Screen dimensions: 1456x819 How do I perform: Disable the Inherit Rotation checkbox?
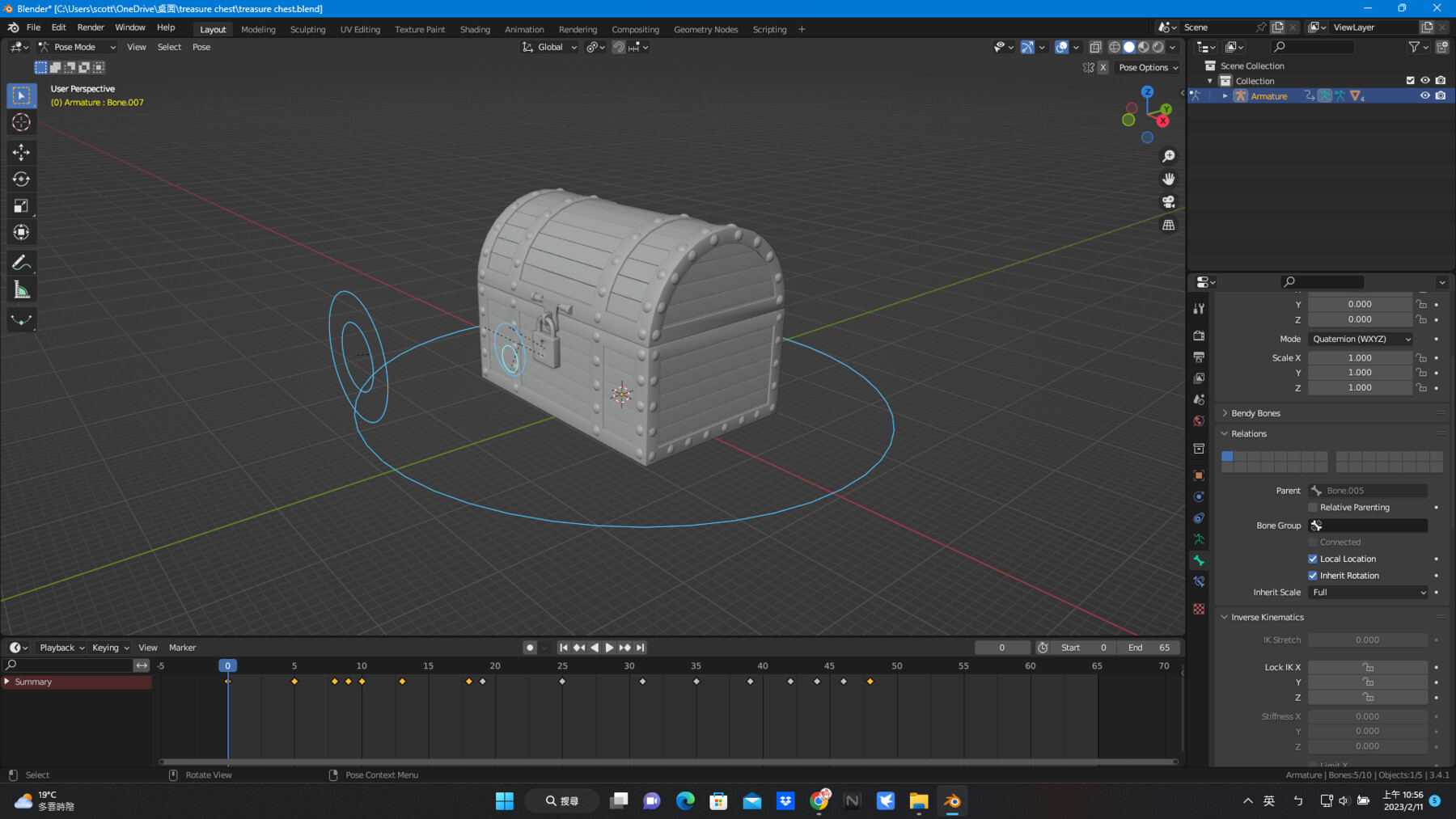1313,575
